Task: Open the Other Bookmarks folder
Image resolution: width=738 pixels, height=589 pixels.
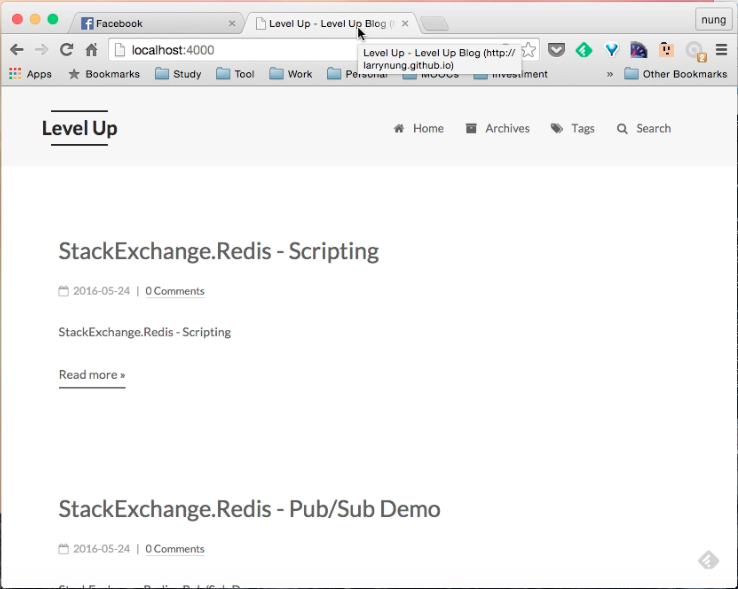Action: pos(676,74)
